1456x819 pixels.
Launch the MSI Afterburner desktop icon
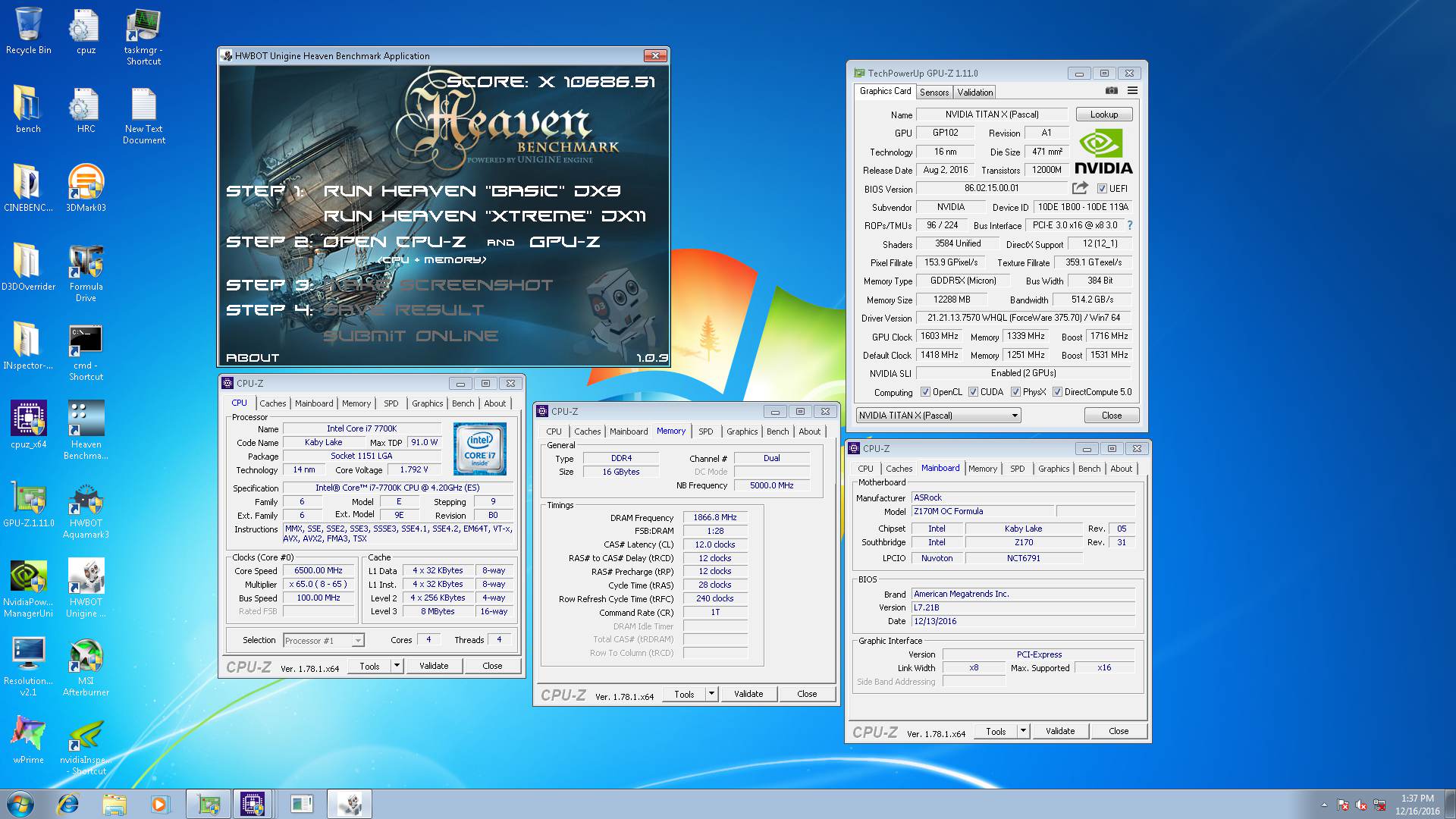pos(86,667)
